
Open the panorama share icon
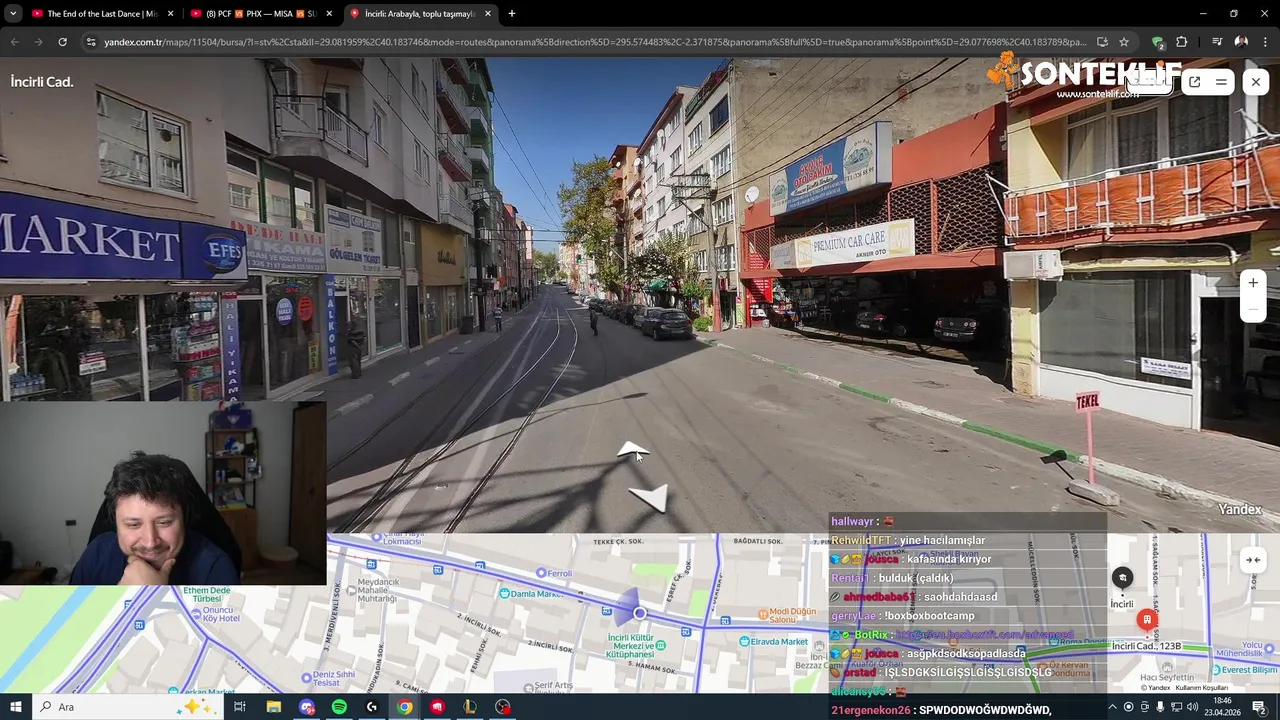(1194, 82)
